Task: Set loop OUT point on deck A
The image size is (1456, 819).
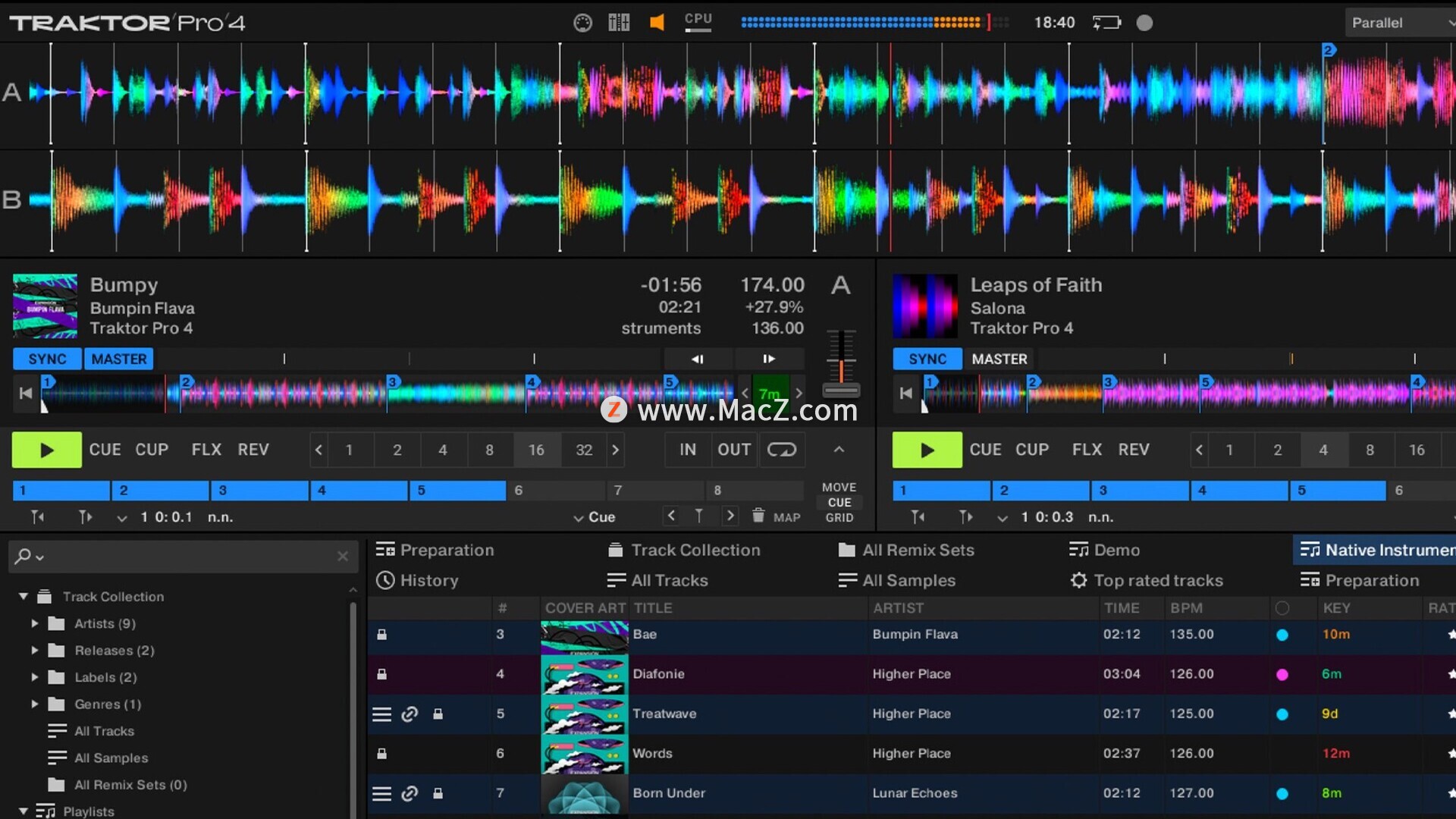Action: tap(734, 450)
